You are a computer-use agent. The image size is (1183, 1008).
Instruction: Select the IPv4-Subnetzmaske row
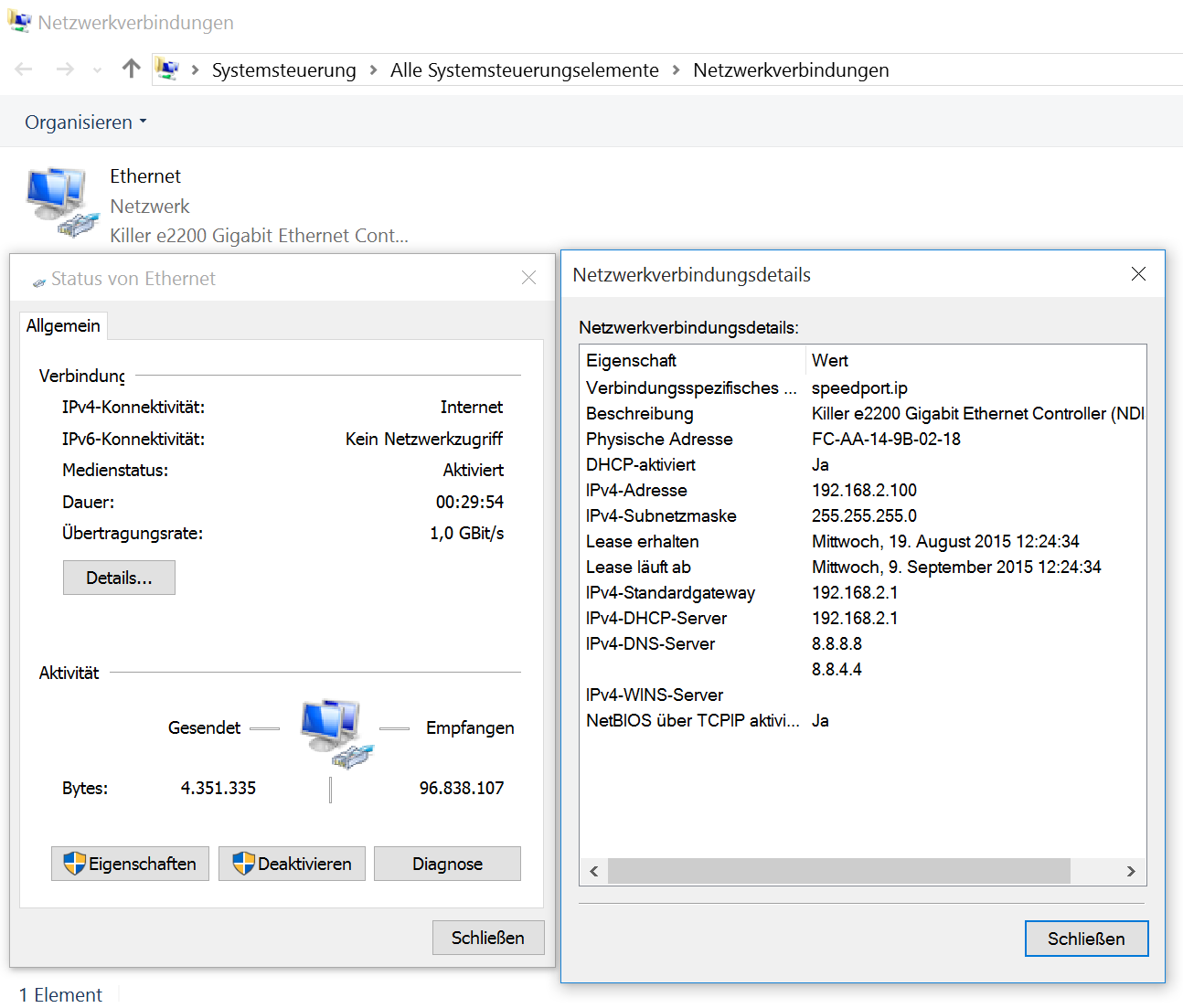862,515
